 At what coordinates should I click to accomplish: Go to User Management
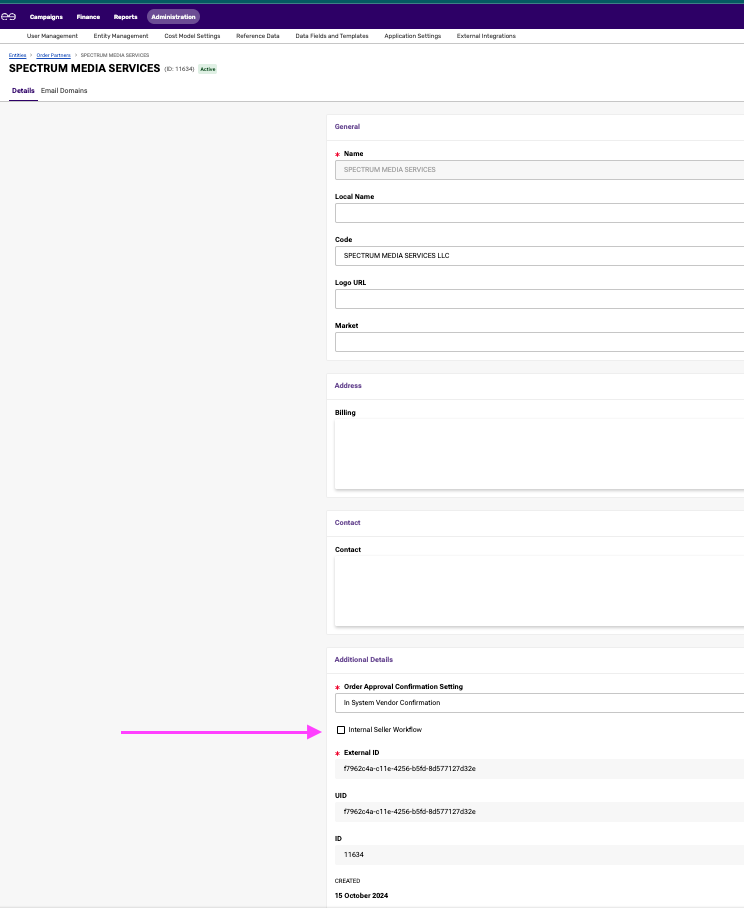pyautogui.click(x=52, y=36)
